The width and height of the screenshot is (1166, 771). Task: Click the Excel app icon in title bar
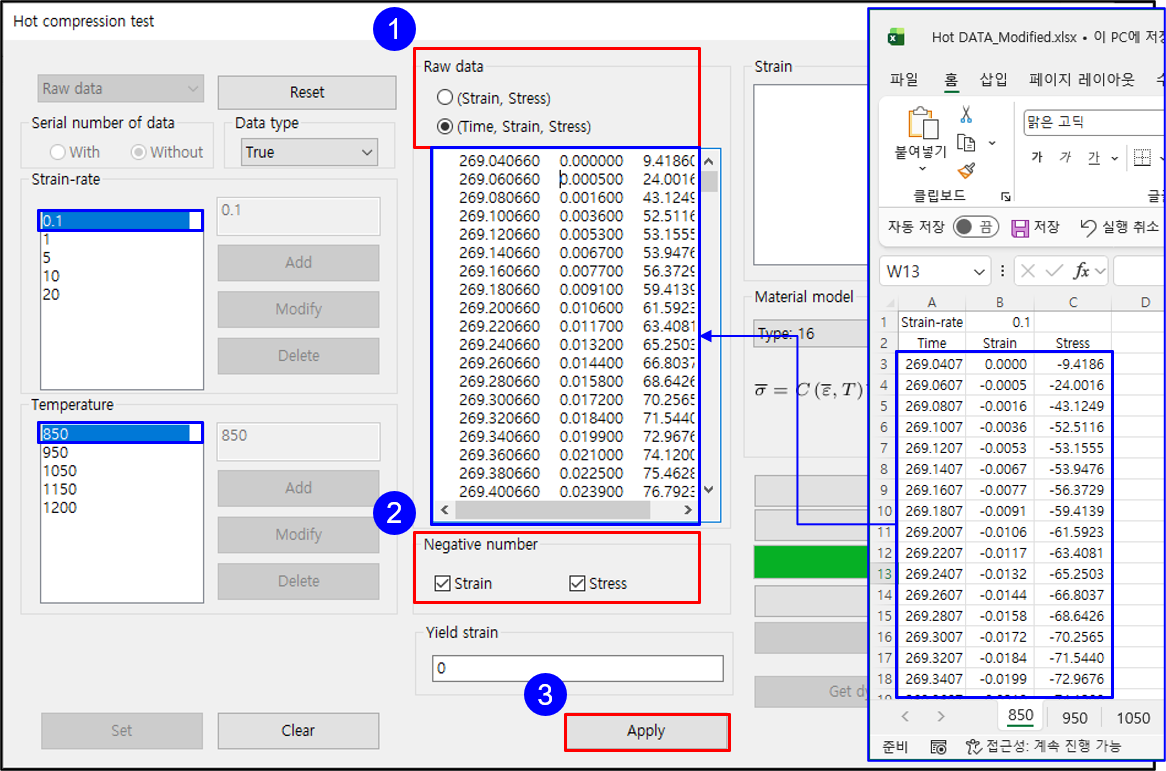pyautogui.click(x=896, y=36)
